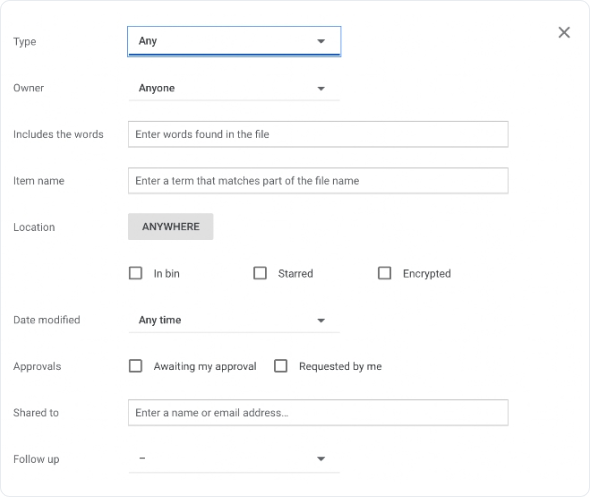The height and width of the screenshot is (497, 590).
Task: Expand the Follow up dropdown
Action: (234, 459)
